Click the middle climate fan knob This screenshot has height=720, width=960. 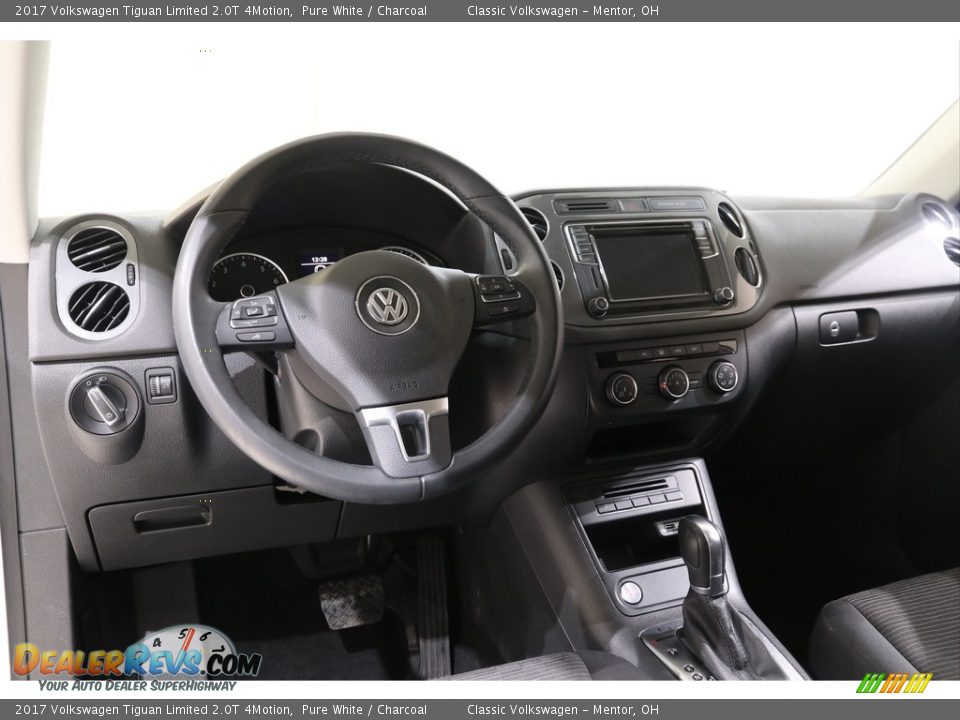tap(673, 382)
